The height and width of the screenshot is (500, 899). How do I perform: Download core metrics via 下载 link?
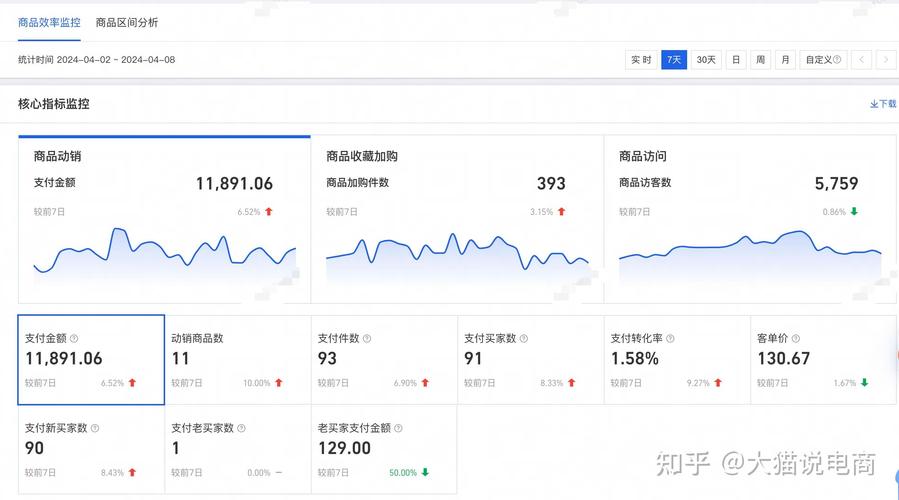tap(883, 104)
